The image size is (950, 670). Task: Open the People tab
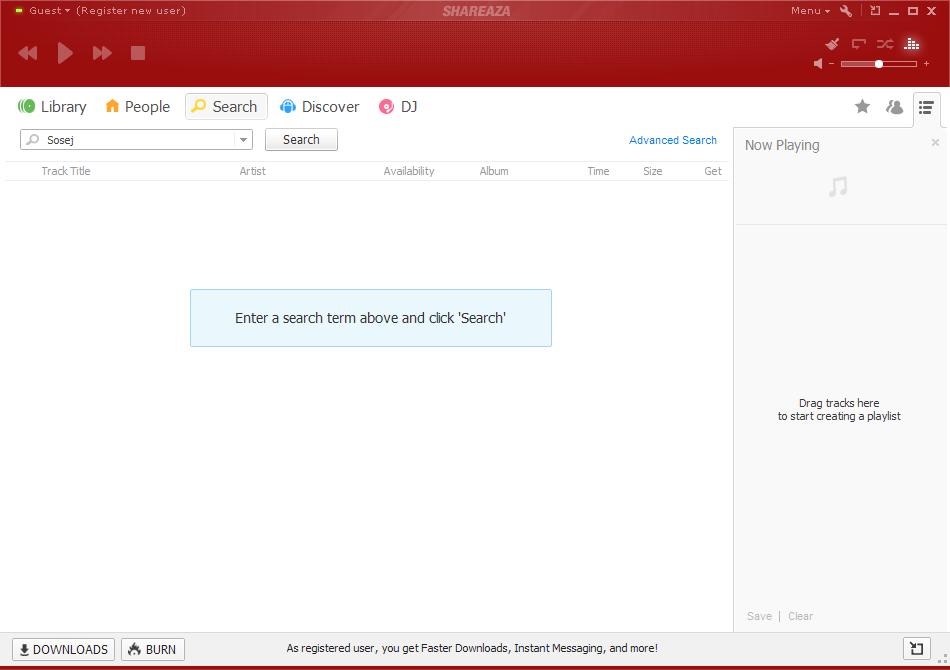[138, 107]
